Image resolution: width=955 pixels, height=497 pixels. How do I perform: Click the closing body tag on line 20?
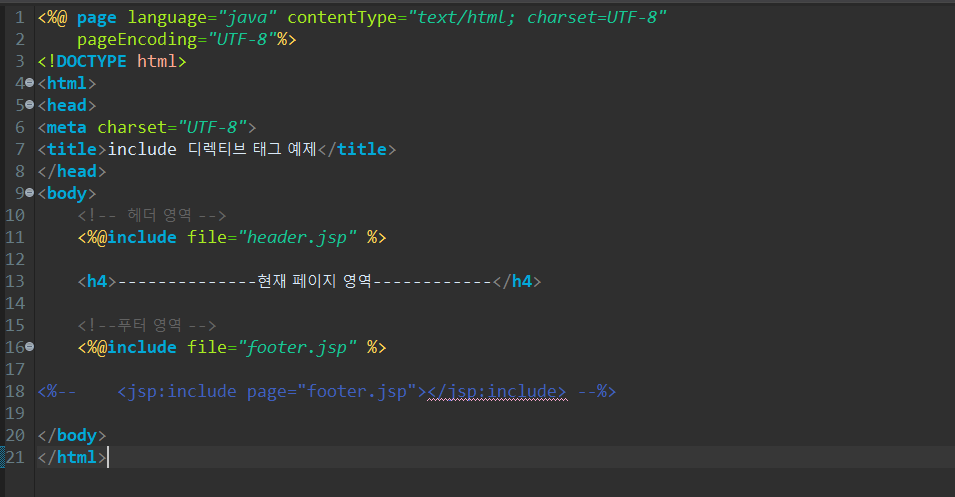tap(72, 435)
